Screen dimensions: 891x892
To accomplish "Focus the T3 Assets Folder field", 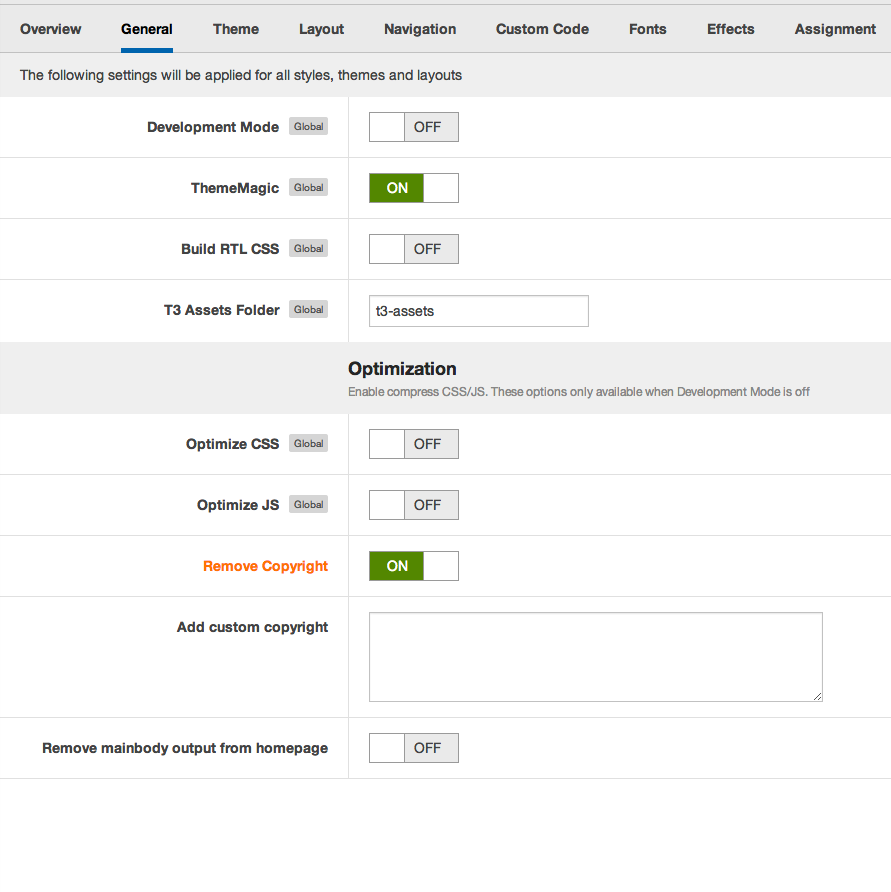I will [478, 311].
